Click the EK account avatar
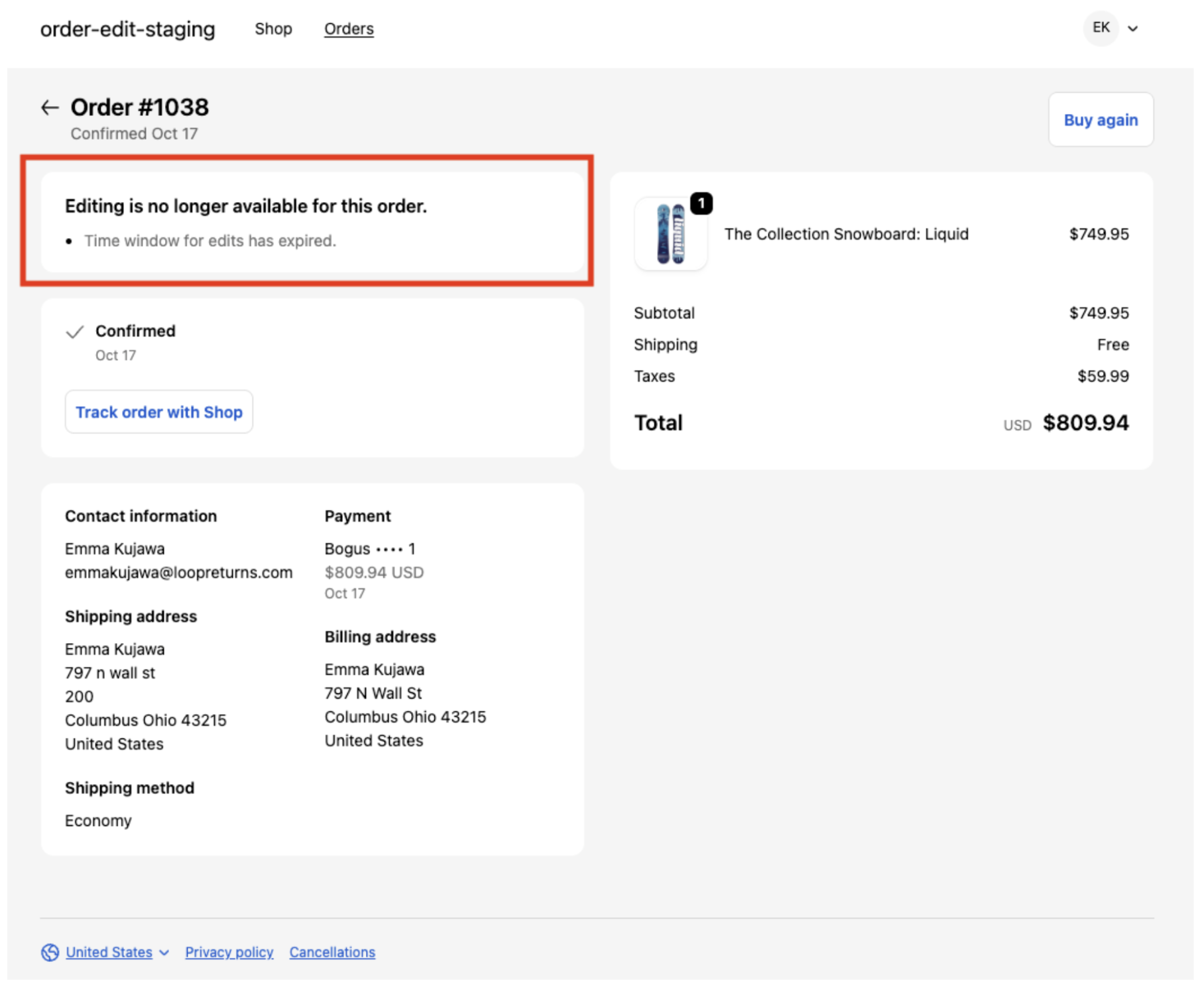The width and height of the screenshot is (1204, 989). [1101, 28]
